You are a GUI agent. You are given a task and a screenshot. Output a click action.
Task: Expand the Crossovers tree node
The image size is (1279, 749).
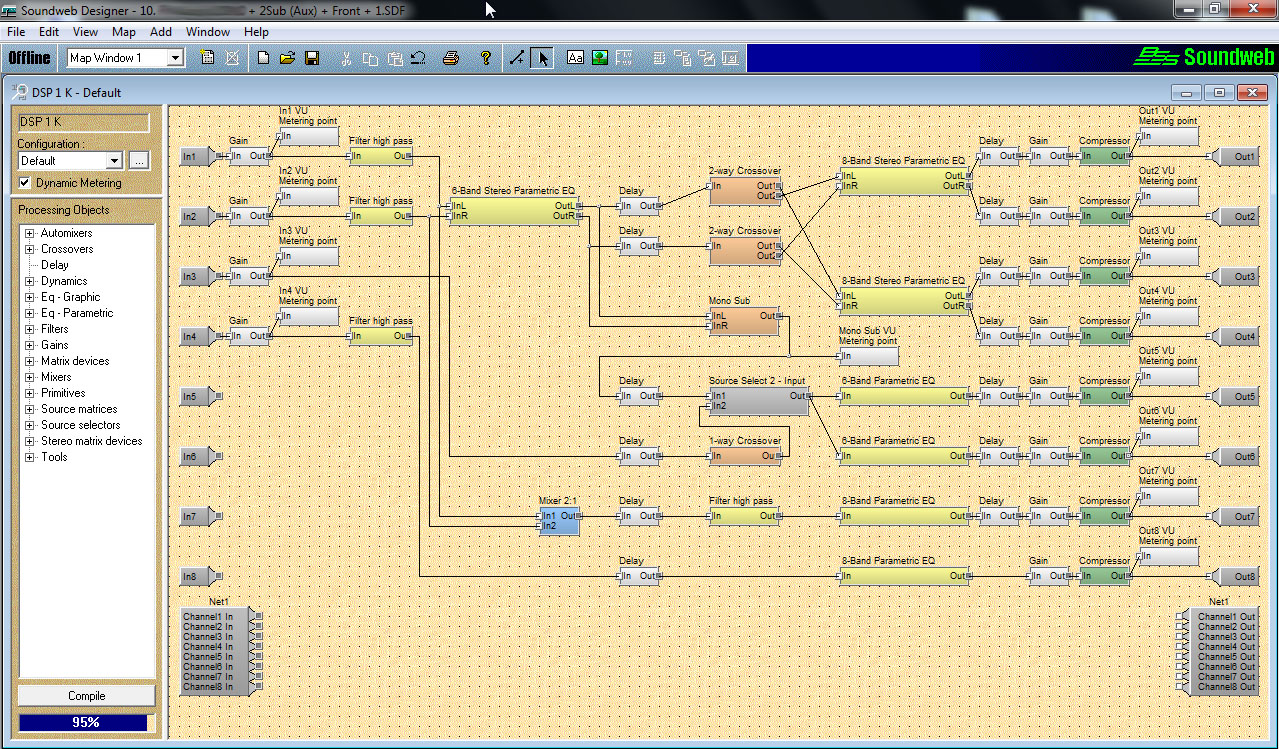[x=30, y=249]
